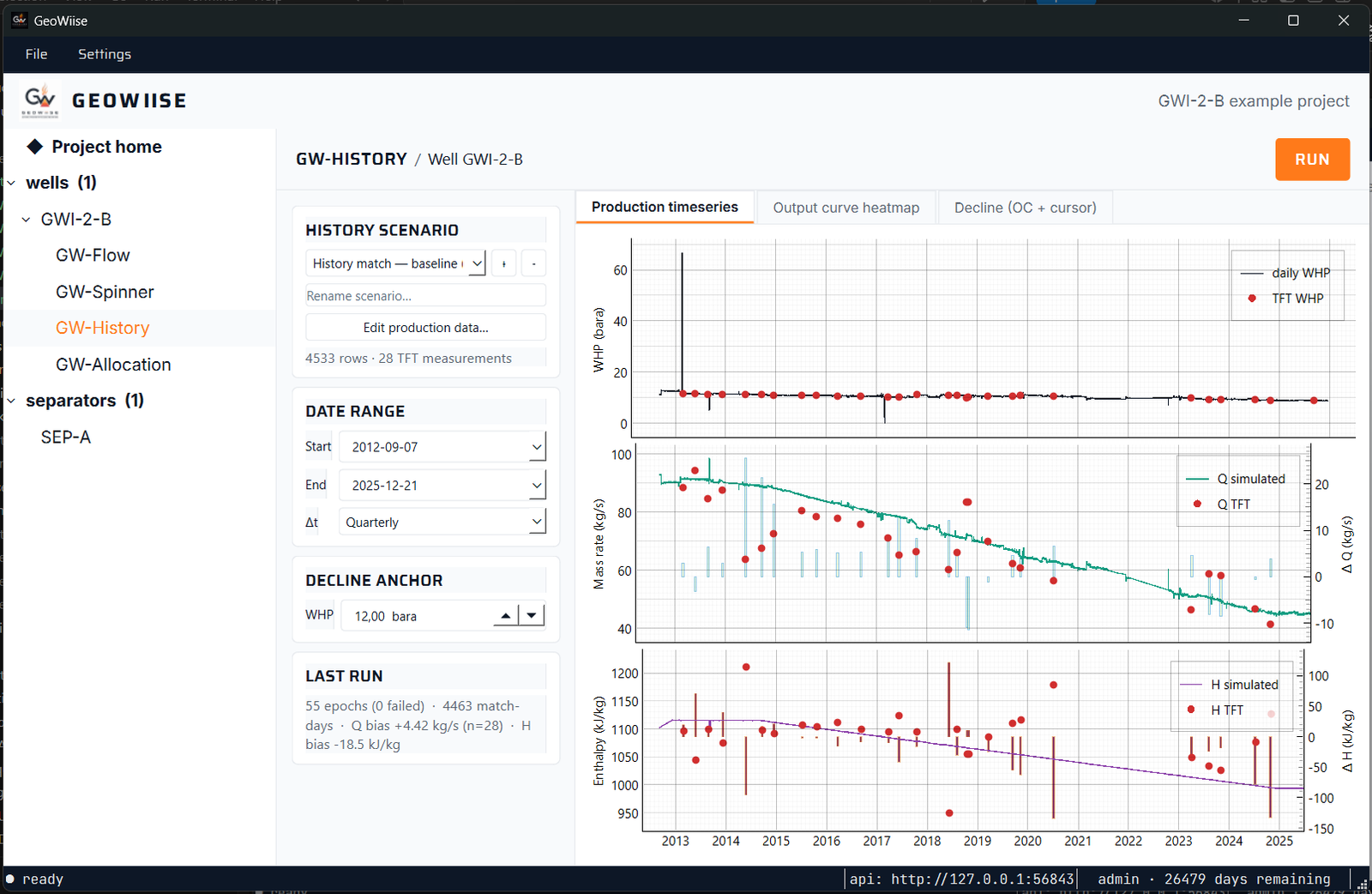The width and height of the screenshot is (1372, 894).
Task: Open the Start date dropdown
Action: (x=442, y=447)
